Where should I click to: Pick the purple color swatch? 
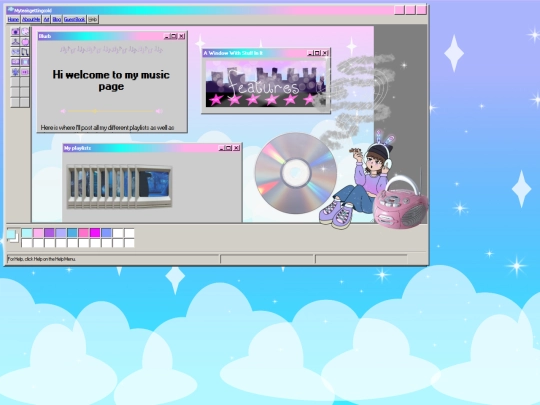(50, 233)
